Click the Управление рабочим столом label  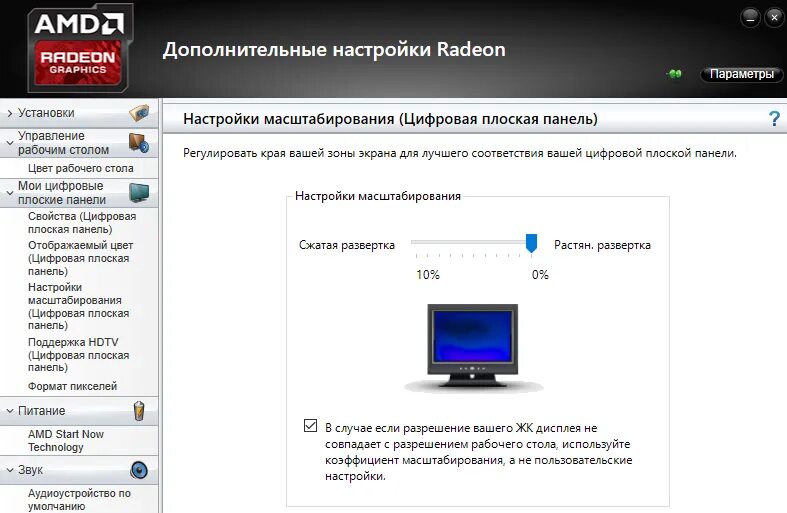[x=63, y=143]
